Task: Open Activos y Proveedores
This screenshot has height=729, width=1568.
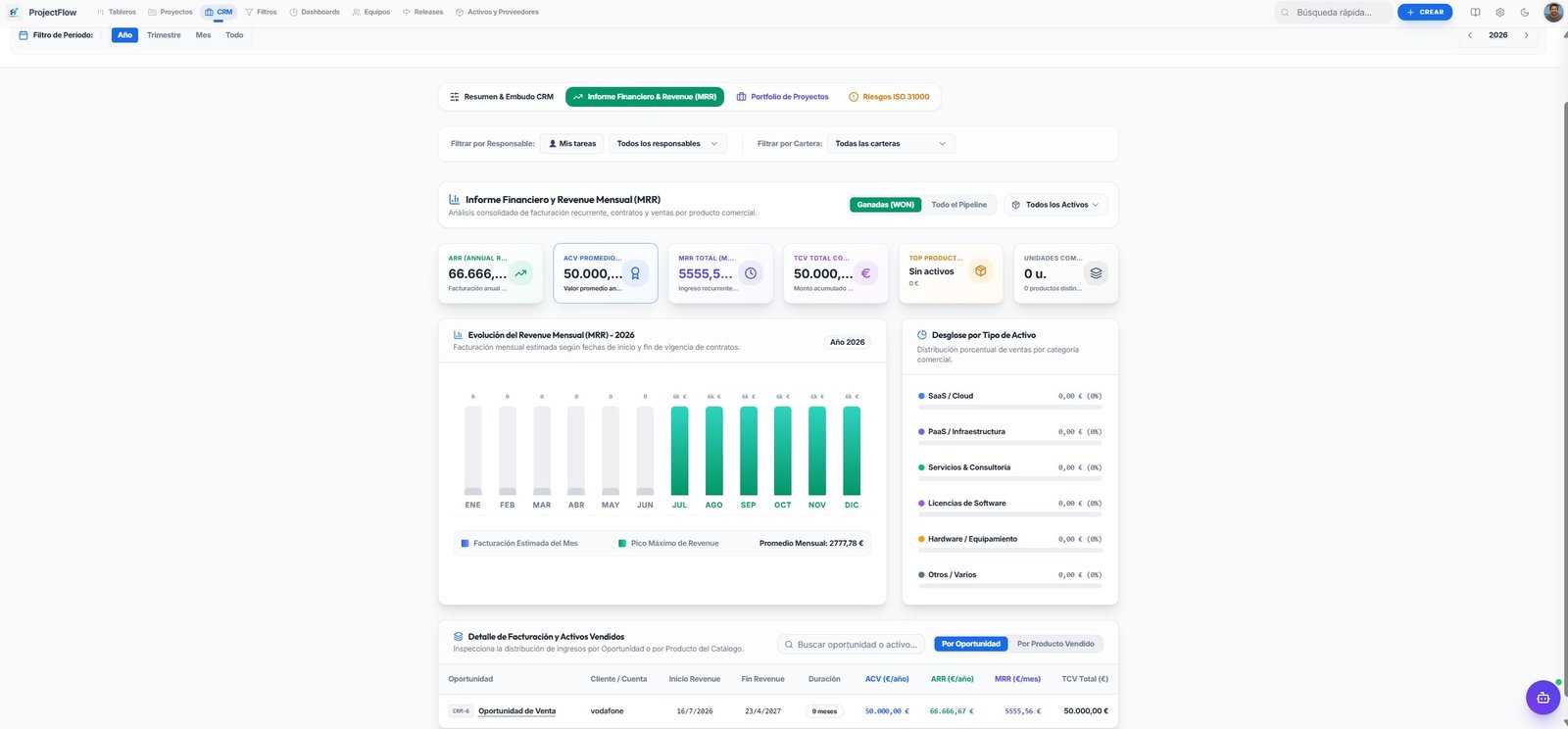Action: [497, 12]
